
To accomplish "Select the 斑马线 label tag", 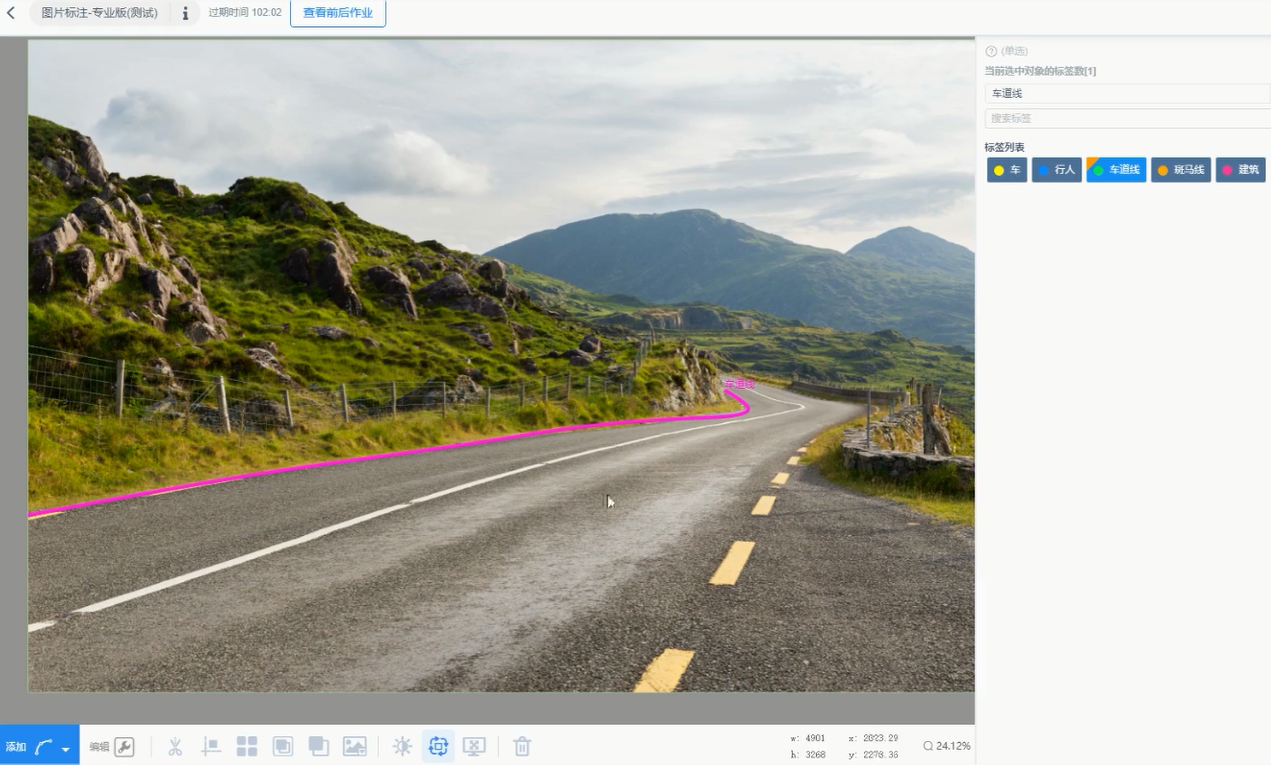I will (1180, 170).
